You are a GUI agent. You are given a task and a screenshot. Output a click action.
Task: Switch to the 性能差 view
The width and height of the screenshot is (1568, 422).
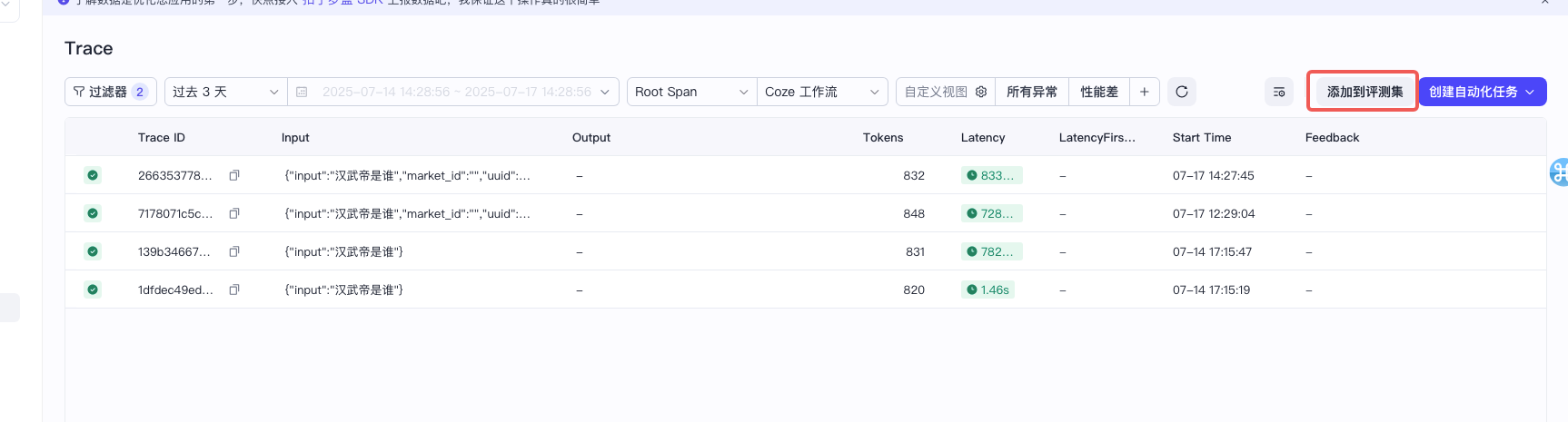[x=1099, y=92]
